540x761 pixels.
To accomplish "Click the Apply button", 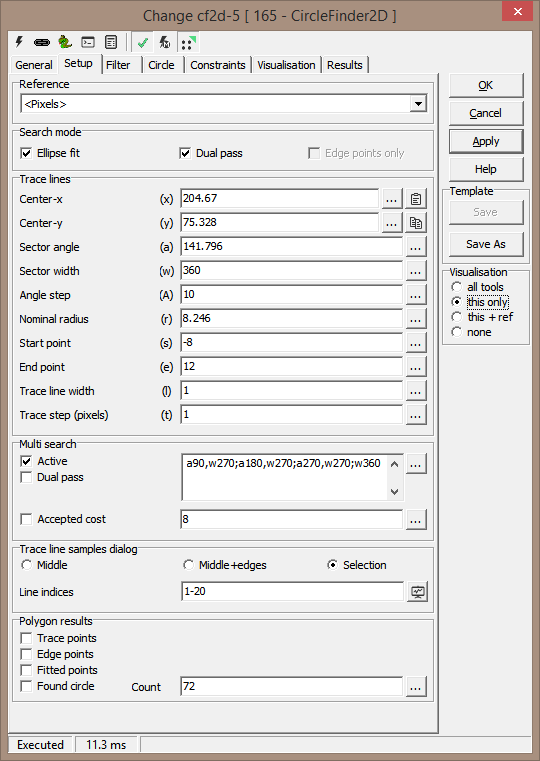I will 486,141.
